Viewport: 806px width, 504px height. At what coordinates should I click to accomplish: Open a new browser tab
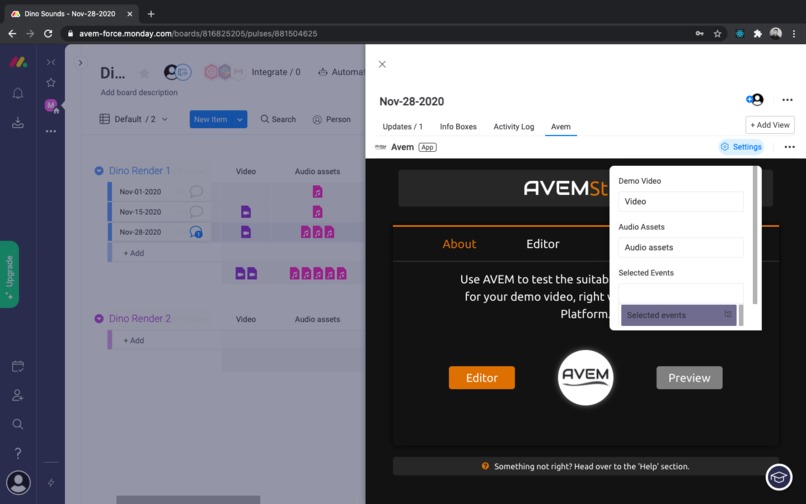151,14
